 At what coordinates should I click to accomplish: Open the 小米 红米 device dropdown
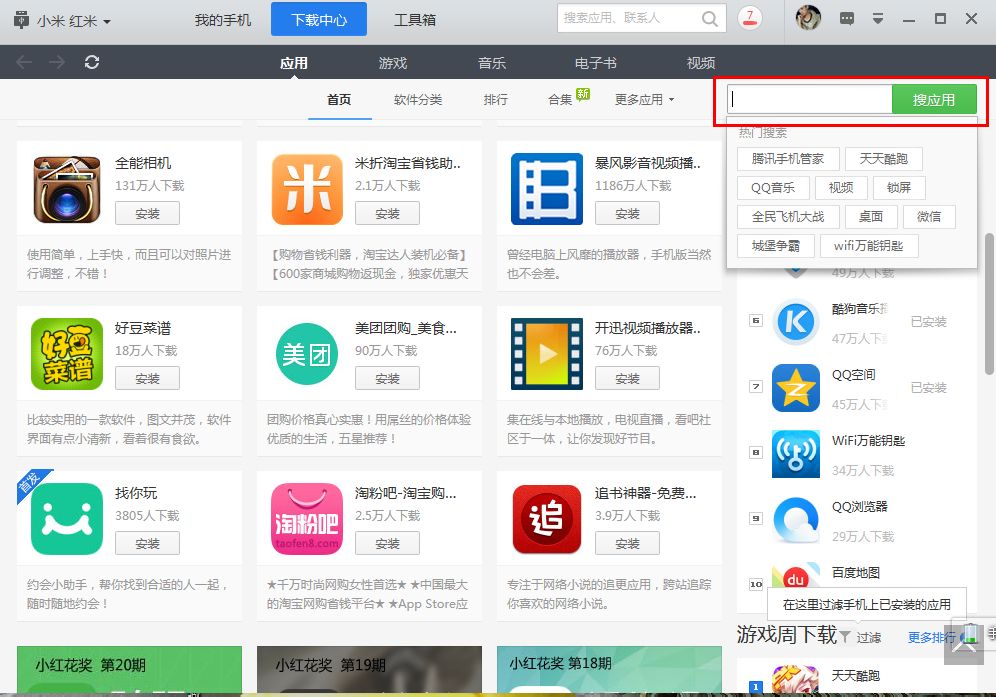pyautogui.click(x=62, y=20)
